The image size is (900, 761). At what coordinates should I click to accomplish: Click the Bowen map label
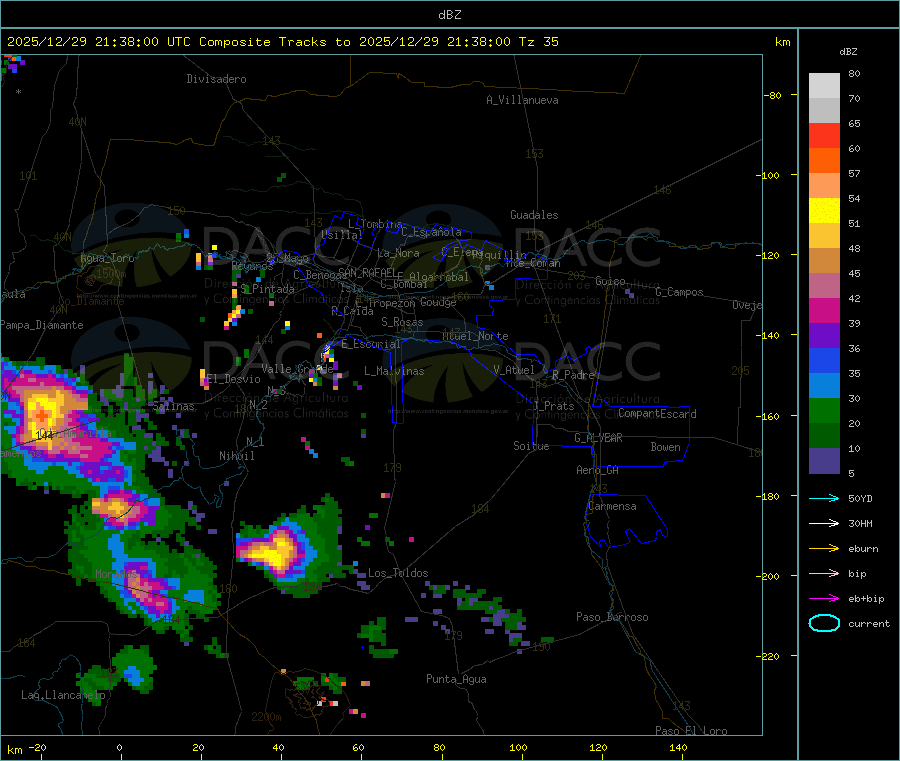666,447
